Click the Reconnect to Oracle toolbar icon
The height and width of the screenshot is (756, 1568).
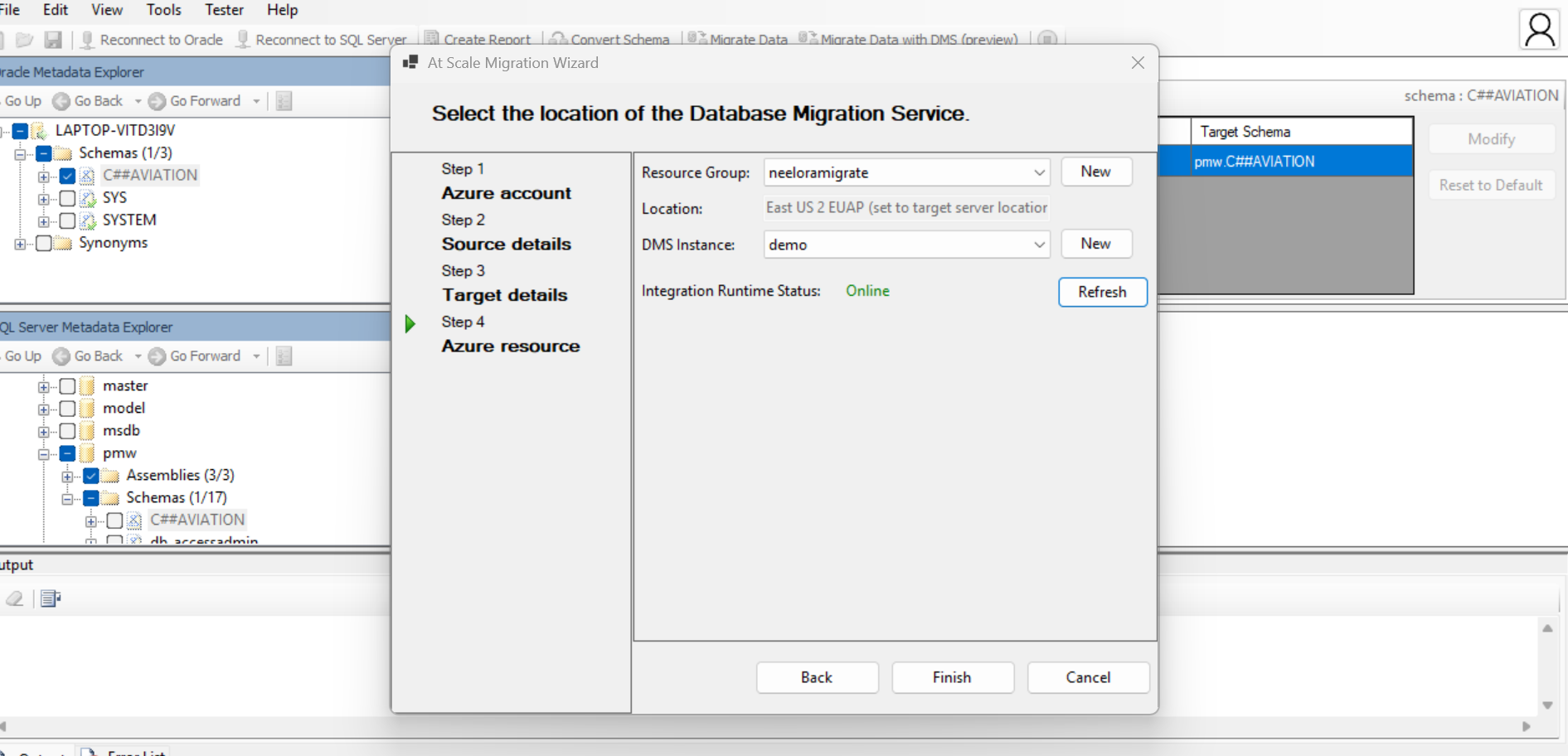(87, 39)
